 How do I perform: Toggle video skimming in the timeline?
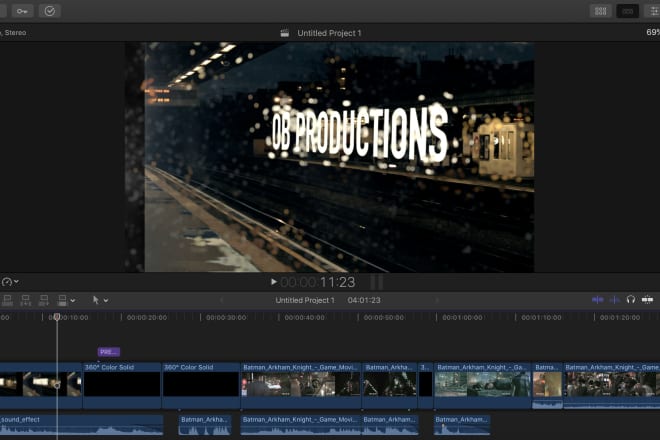pos(598,300)
